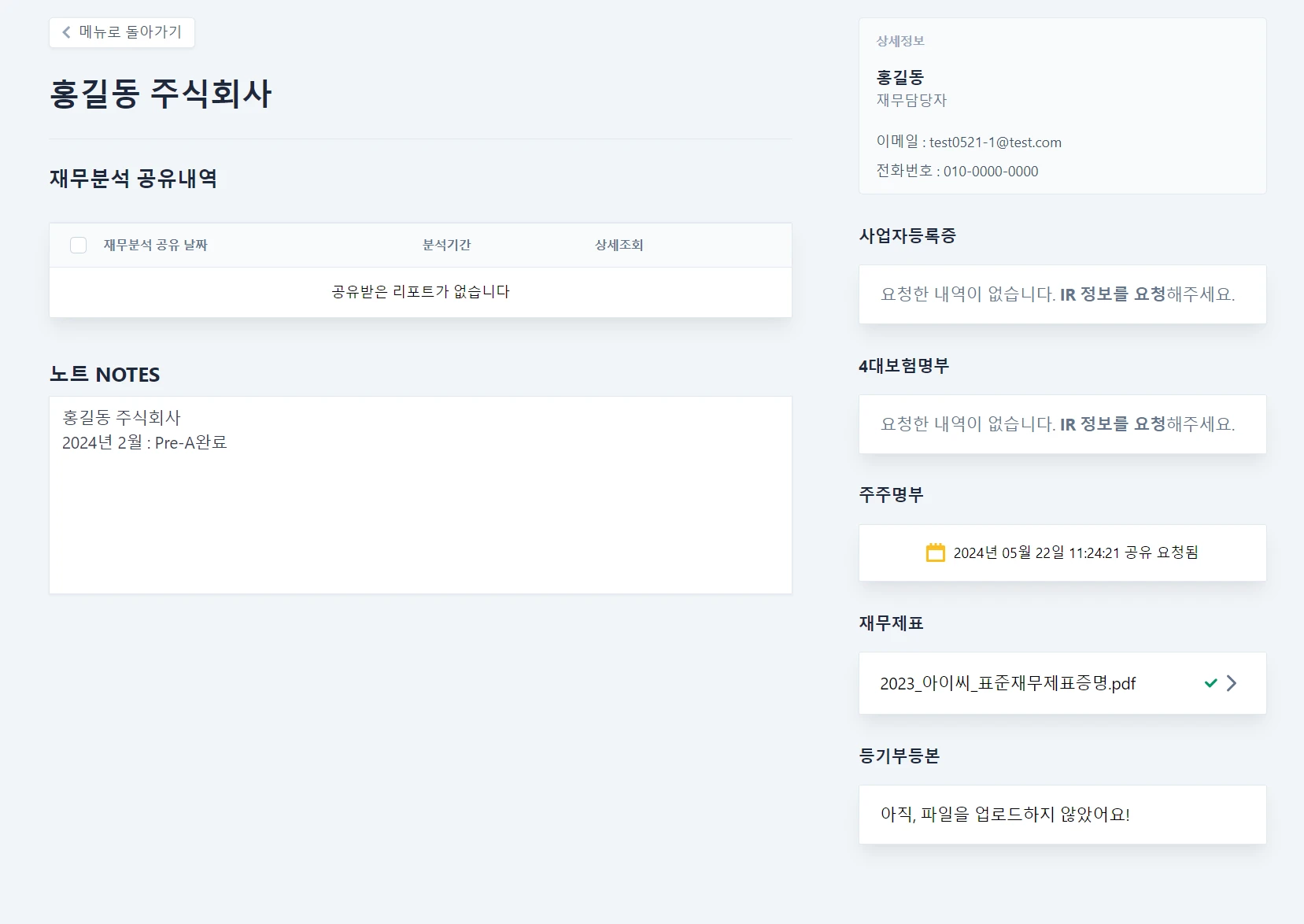The height and width of the screenshot is (924, 1304).
Task: Click the 홍길동 contact name
Action: pyautogui.click(x=900, y=77)
